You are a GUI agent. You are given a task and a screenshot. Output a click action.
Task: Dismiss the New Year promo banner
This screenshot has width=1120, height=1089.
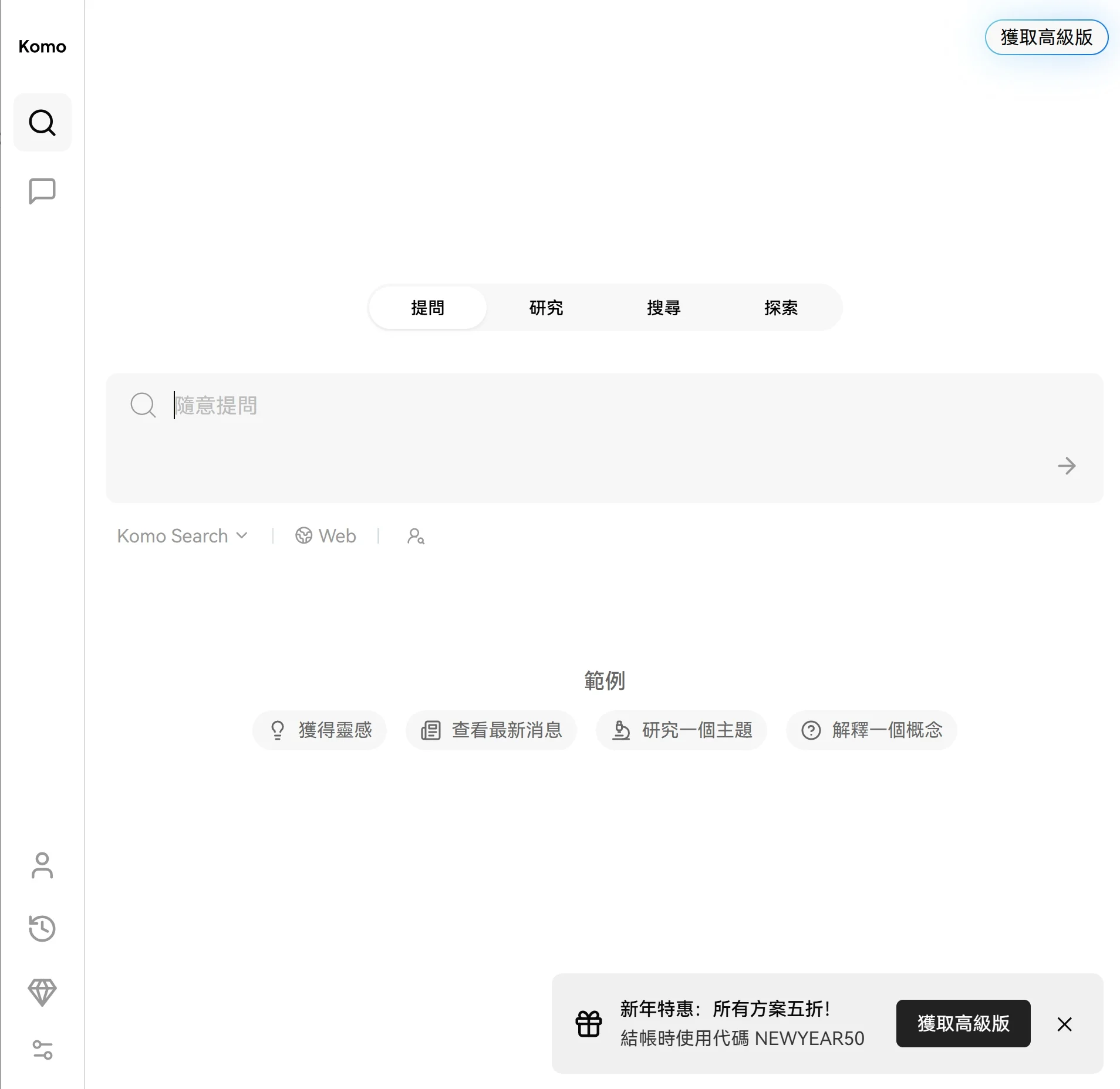point(1064,1024)
